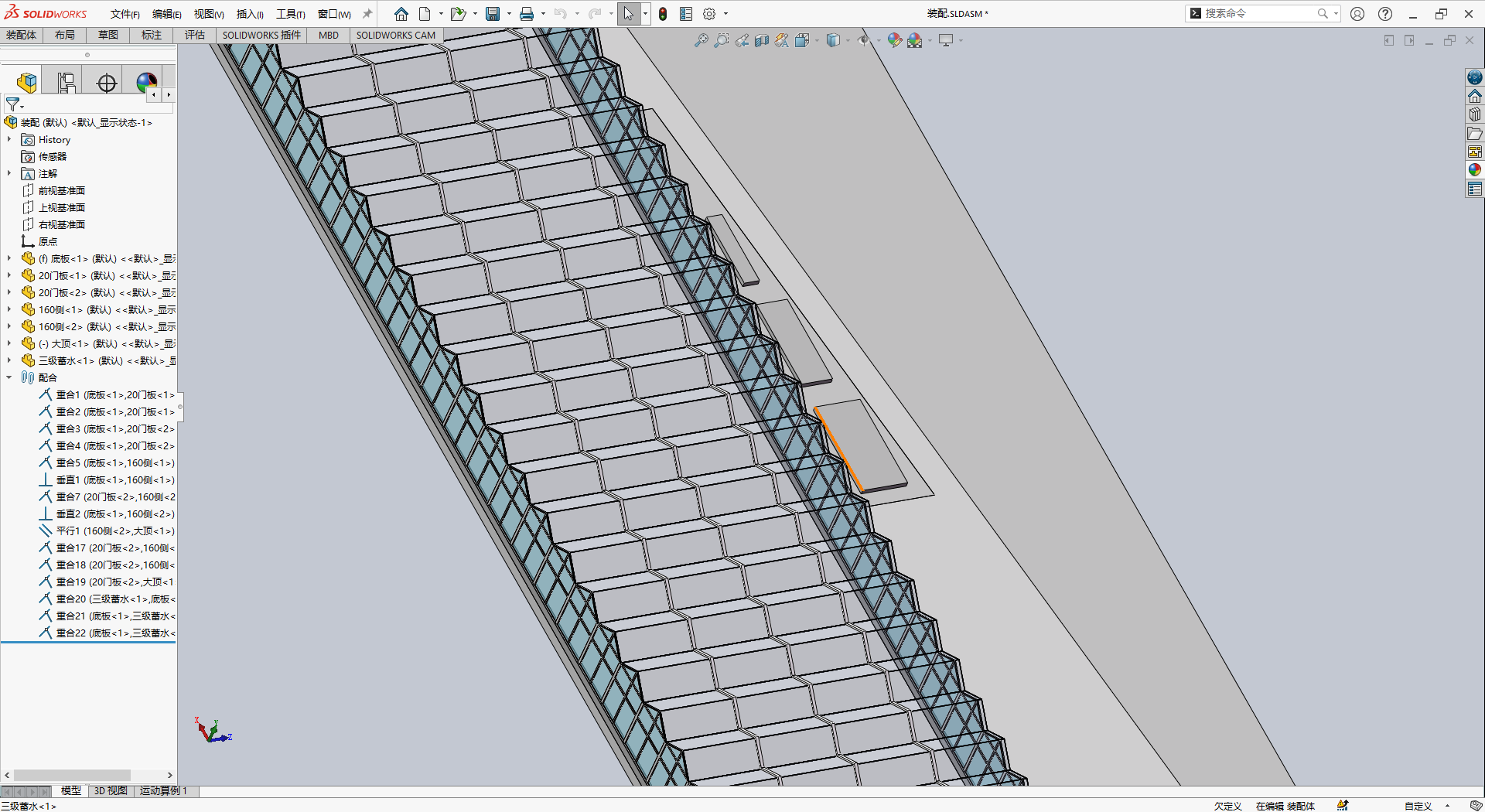Click the Dynamic Annotation Views icon

pos(782,40)
